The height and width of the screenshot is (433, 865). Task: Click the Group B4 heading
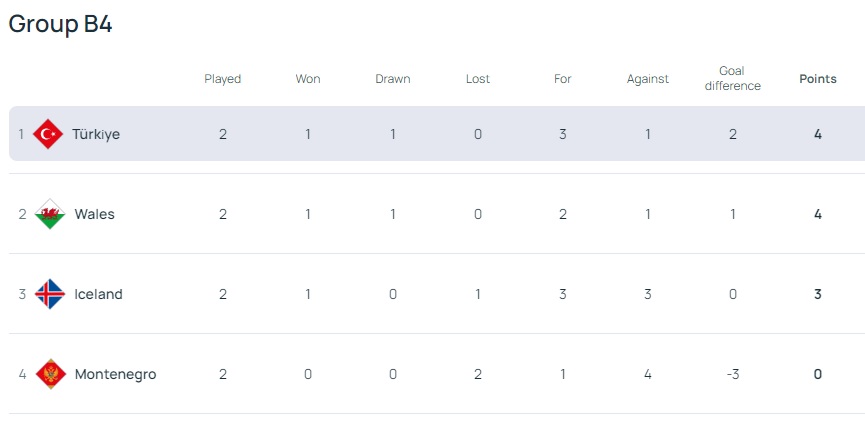click(60, 25)
